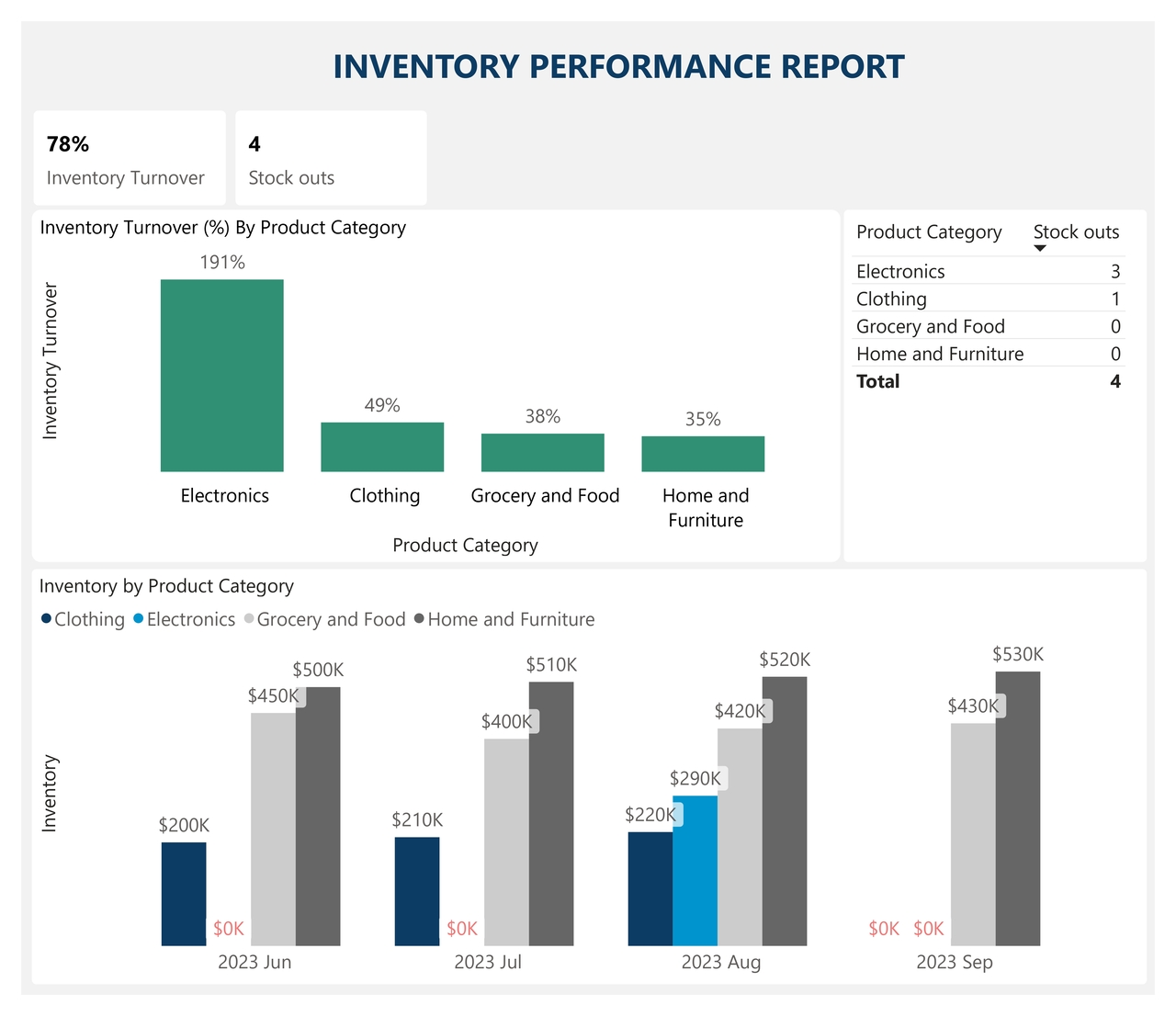Click the 2023 Aug Electronics $290K bar
The image size is (1176, 1016).
coord(695,870)
